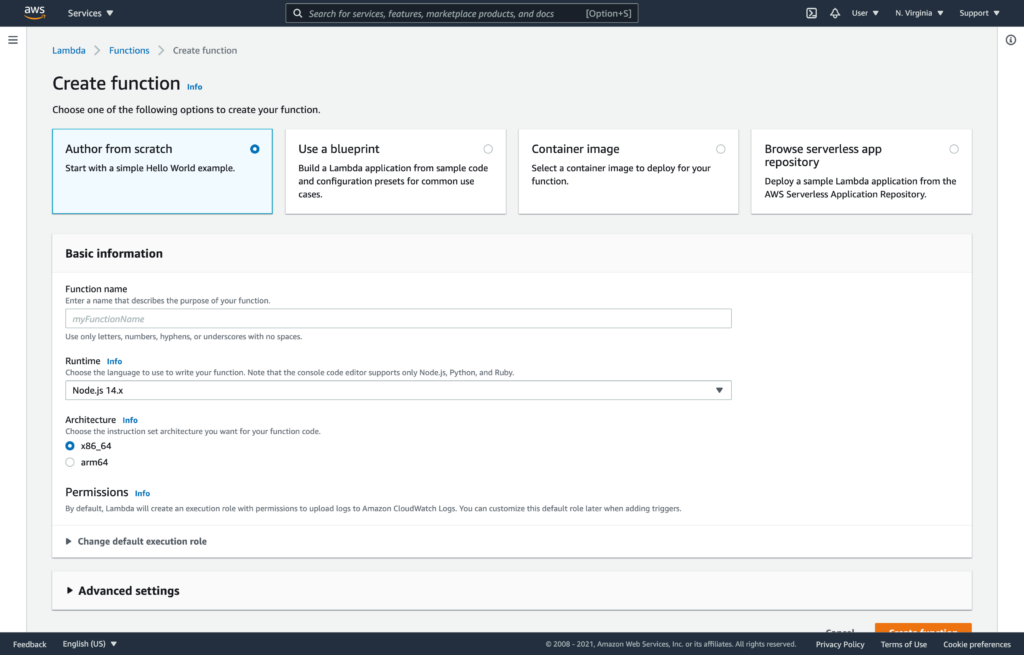Open the Runtime Node.js 14.x dropdown
The width and height of the screenshot is (1024, 655).
[x=398, y=391]
